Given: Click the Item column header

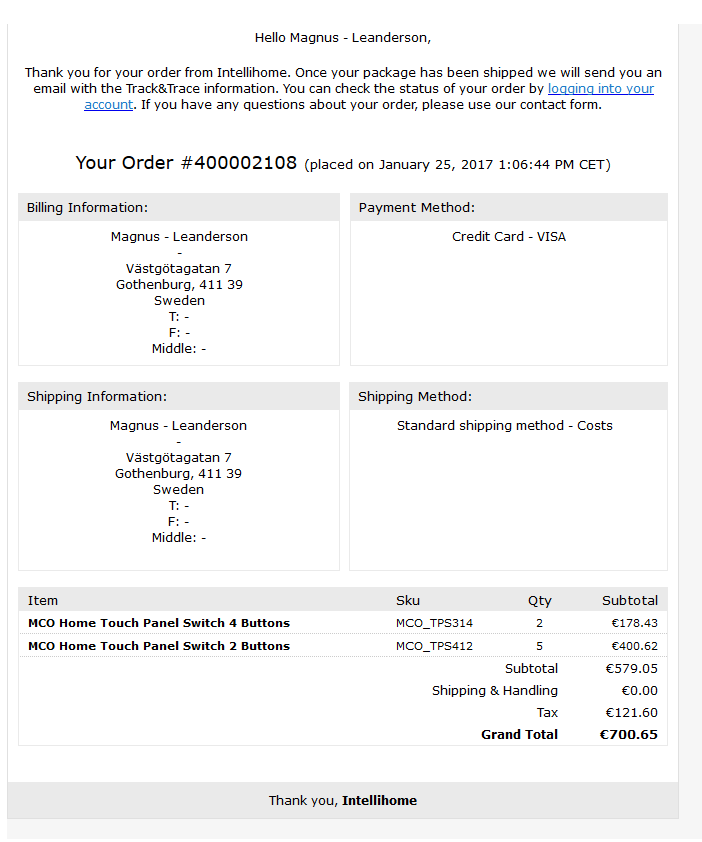Looking at the screenshot, I should pyautogui.click(x=43, y=600).
